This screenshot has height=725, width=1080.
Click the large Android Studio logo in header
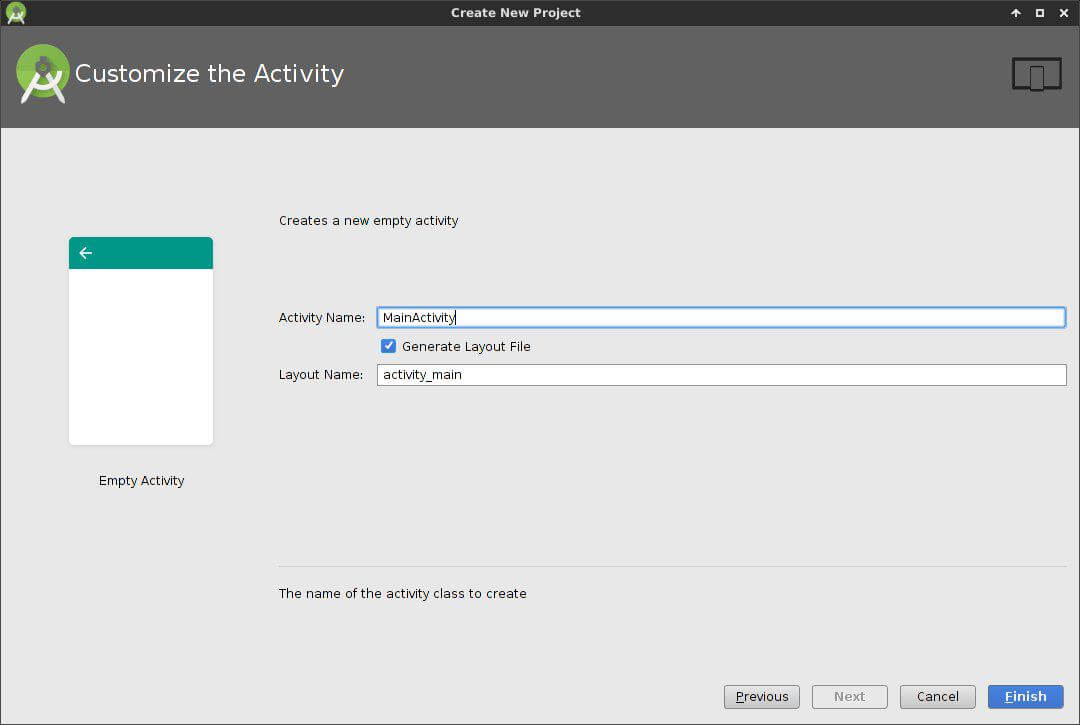[42, 74]
